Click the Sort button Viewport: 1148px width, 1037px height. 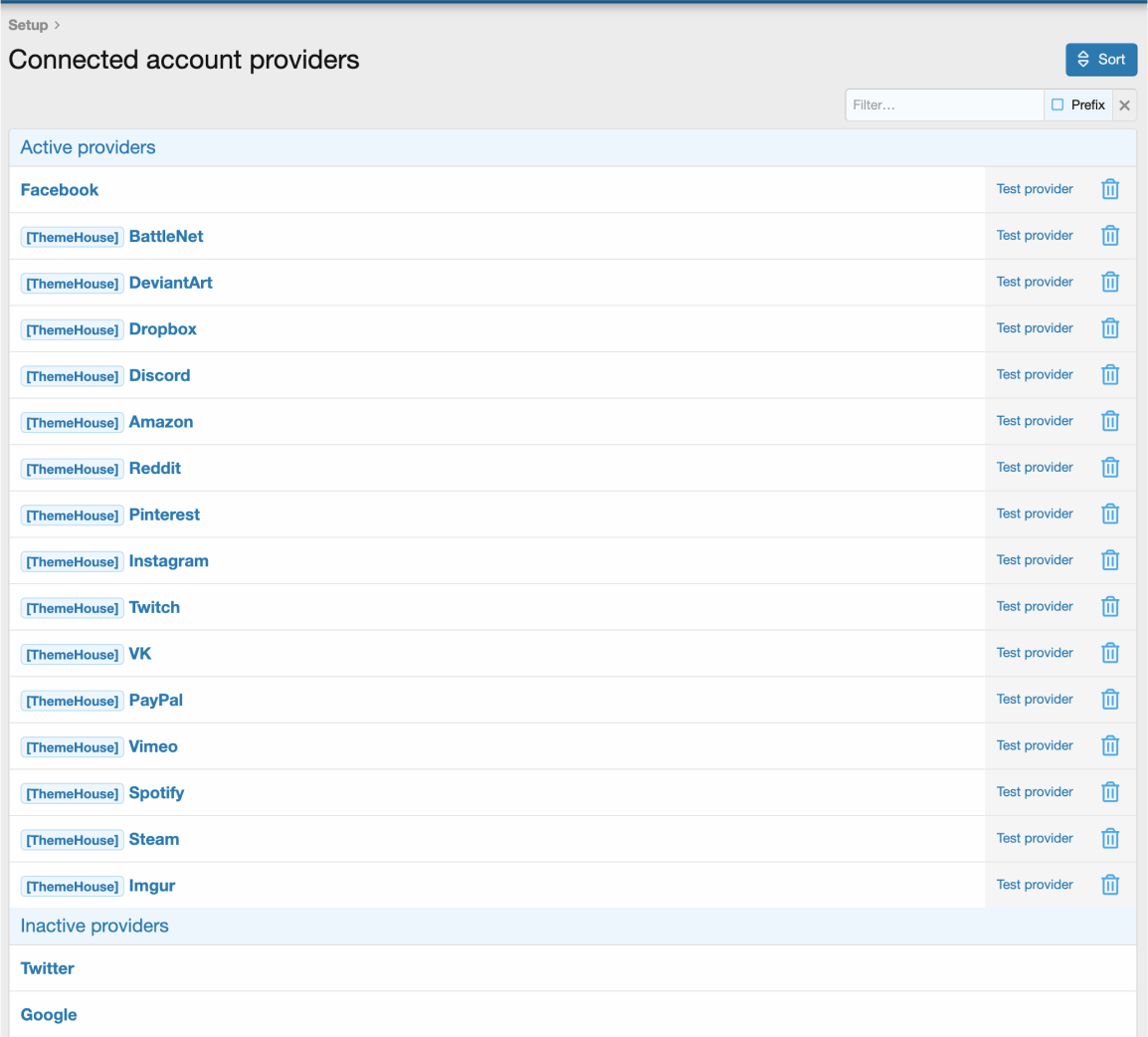click(1100, 60)
